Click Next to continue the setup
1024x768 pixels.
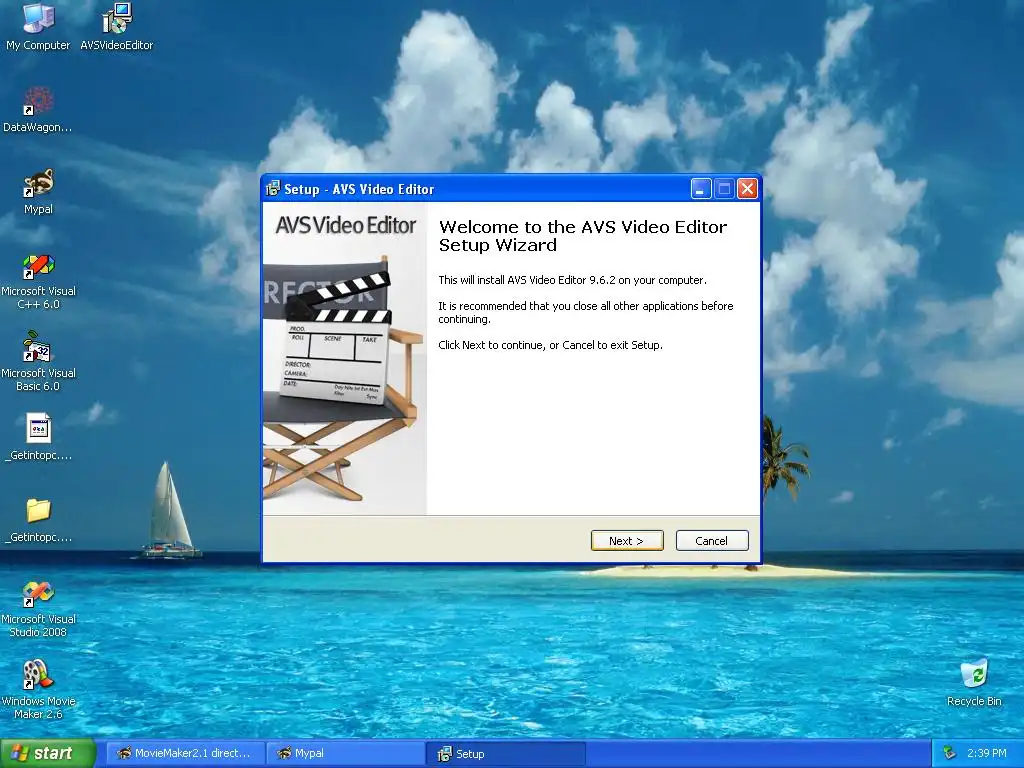(627, 541)
